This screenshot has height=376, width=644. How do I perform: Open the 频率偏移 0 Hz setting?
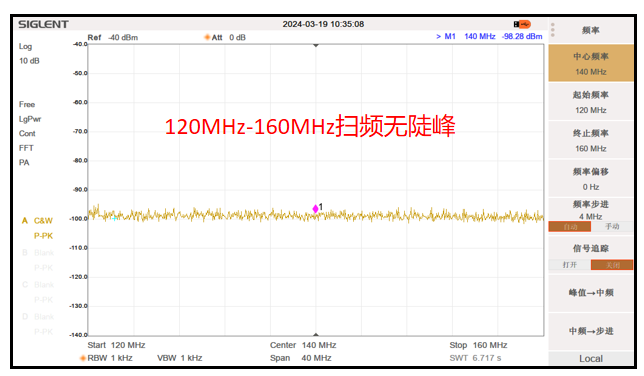click(591, 179)
